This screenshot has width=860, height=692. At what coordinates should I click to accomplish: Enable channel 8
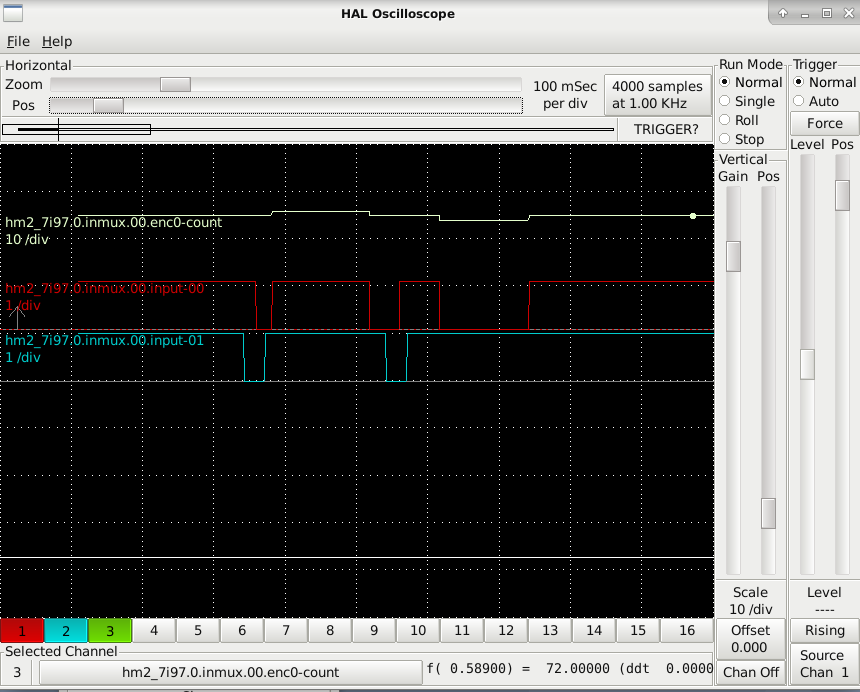330,631
